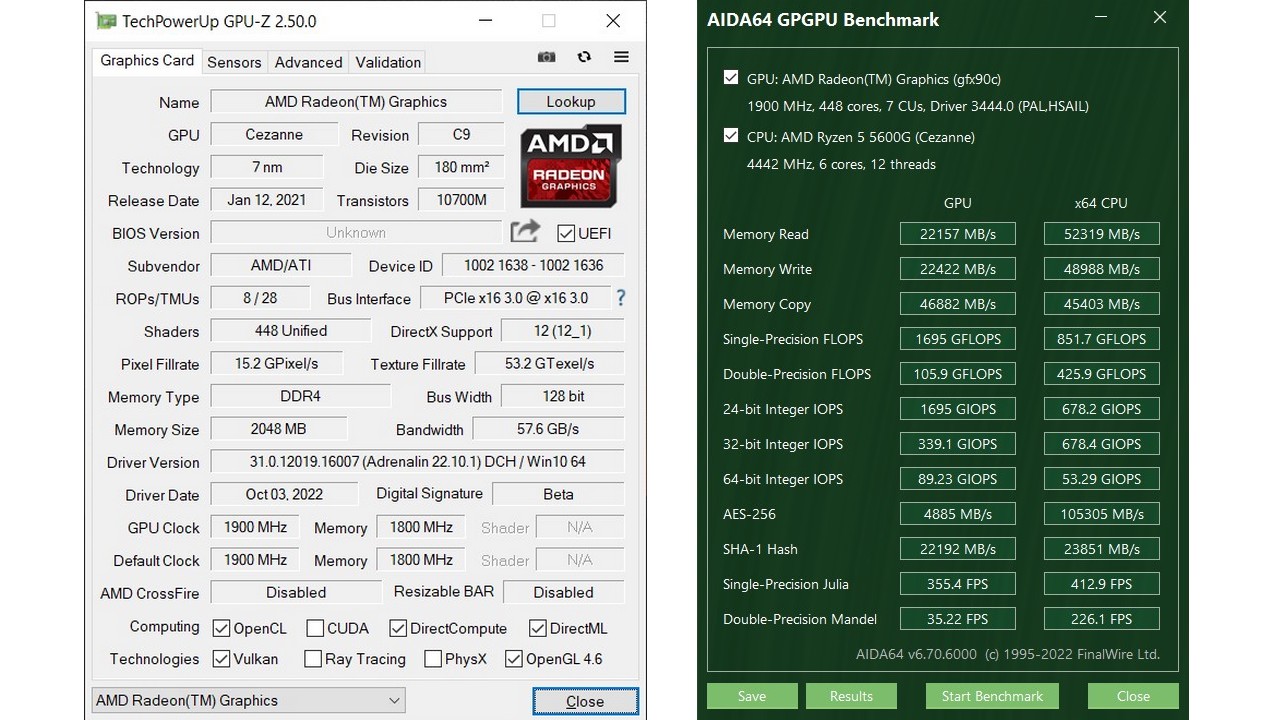
Task: Click the AMD Radeon Graphics logo
Action: click(570, 165)
